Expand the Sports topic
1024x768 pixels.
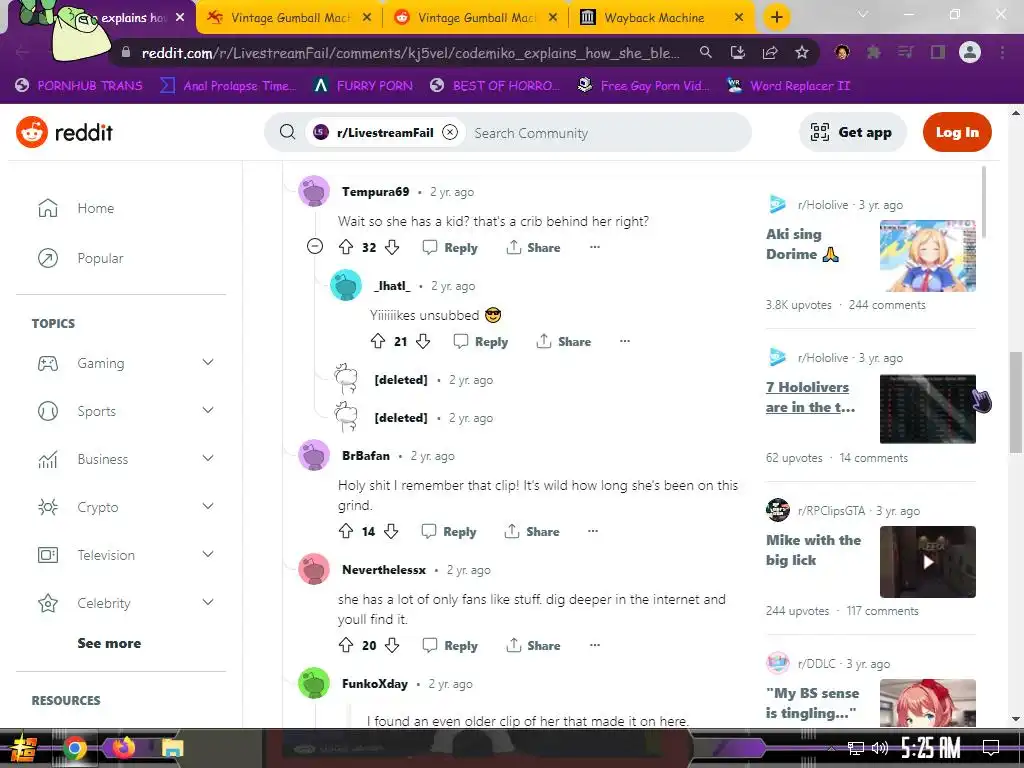point(208,410)
